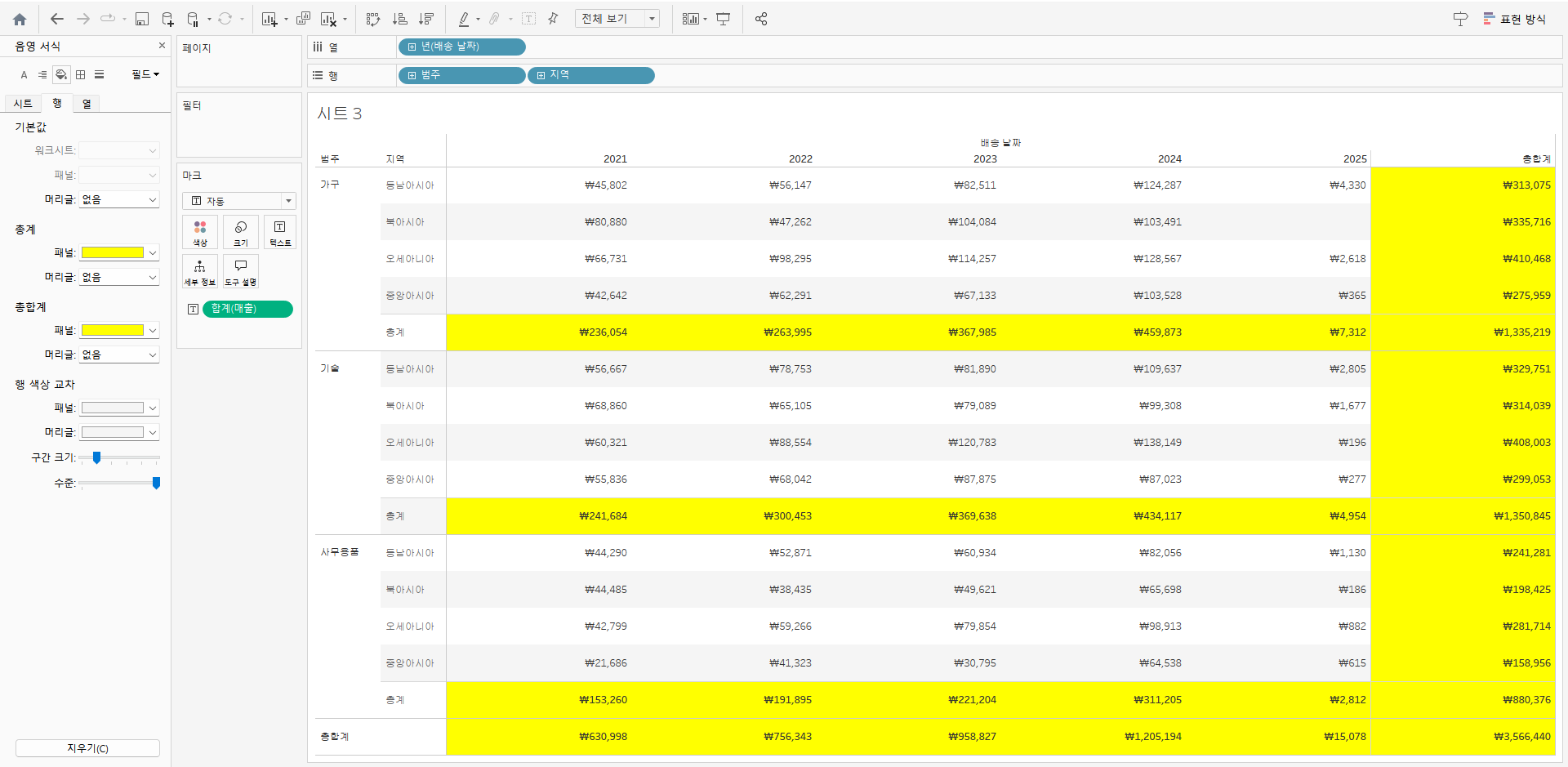Open 기본값 머리글 dropdown
Viewport: 1568px width, 767px height.
[x=119, y=199]
